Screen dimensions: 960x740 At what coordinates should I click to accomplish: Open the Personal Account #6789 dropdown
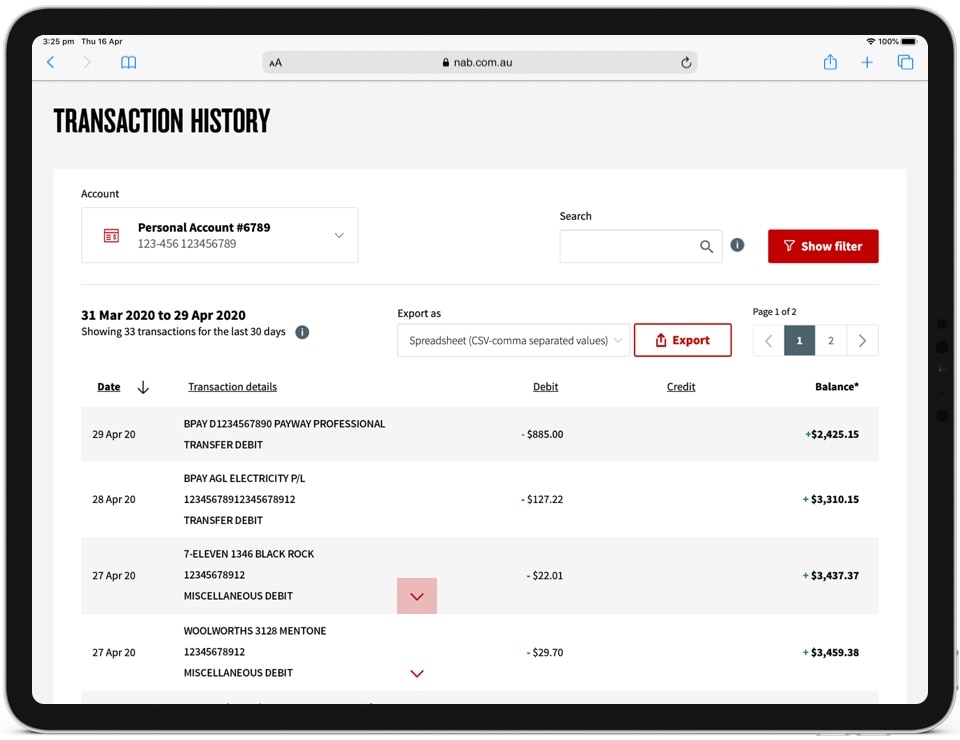pos(339,234)
